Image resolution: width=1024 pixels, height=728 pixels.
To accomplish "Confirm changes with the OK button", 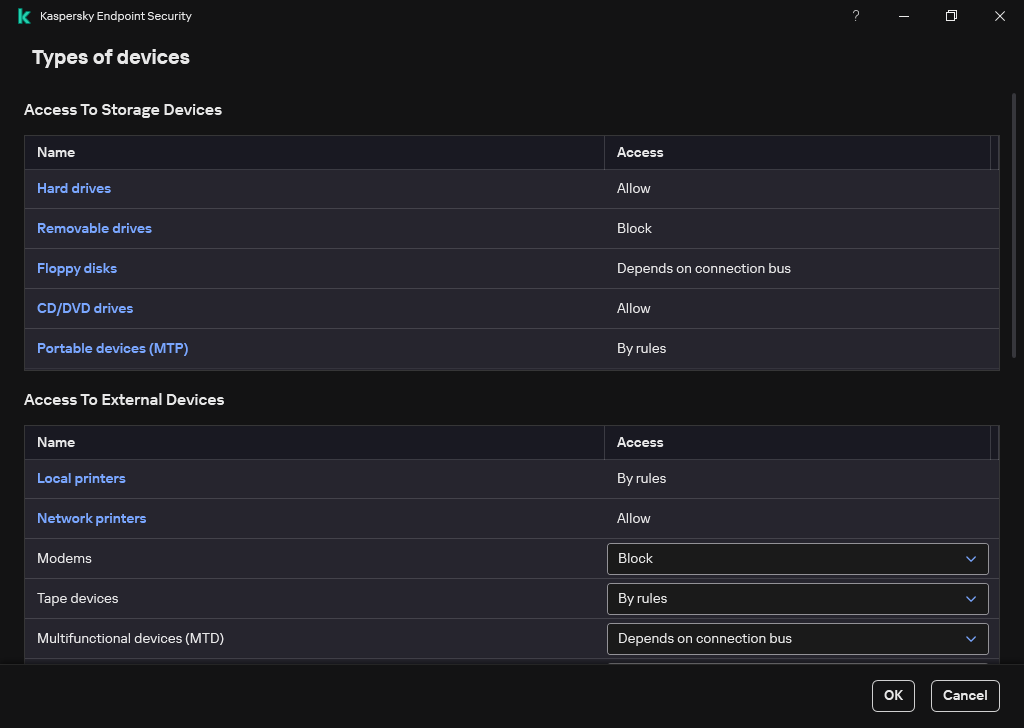I will 892,695.
